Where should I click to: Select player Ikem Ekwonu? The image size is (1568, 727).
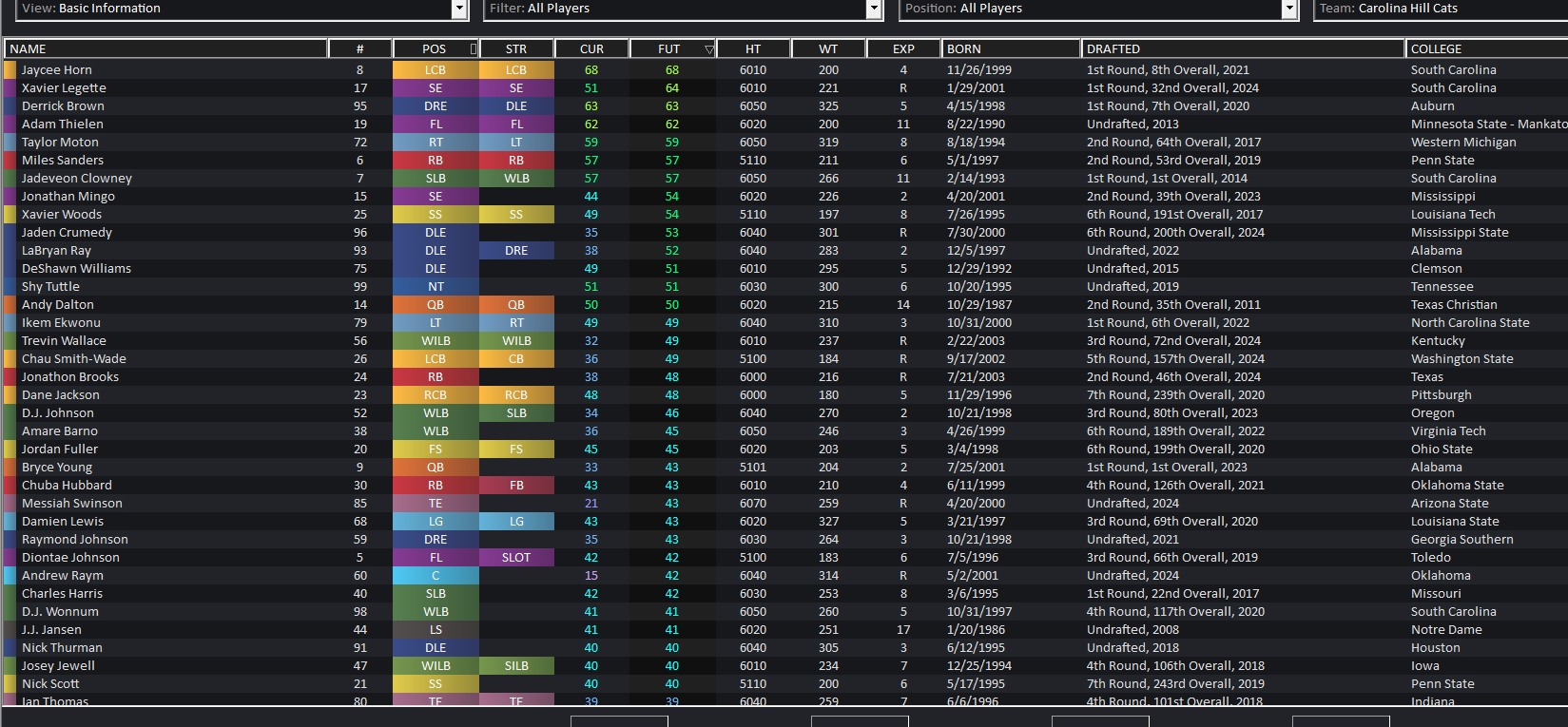tap(61, 322)
